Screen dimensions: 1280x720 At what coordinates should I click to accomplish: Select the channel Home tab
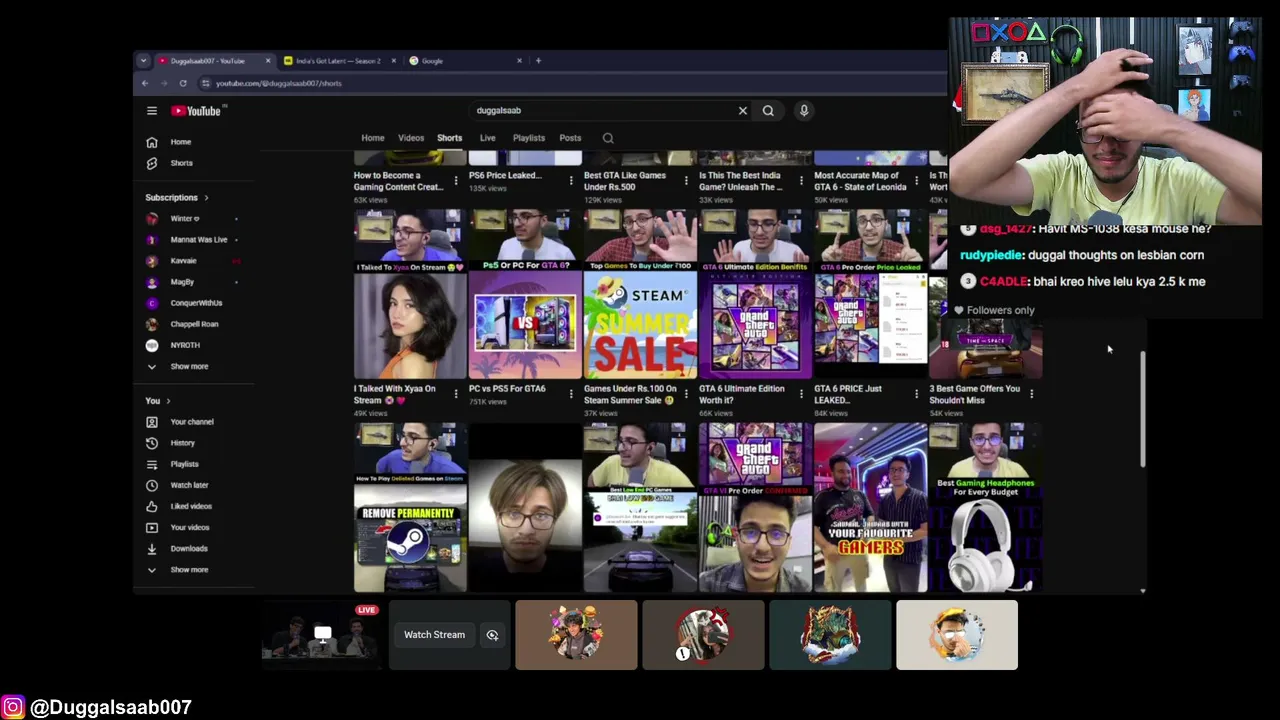tap(373, 138)
